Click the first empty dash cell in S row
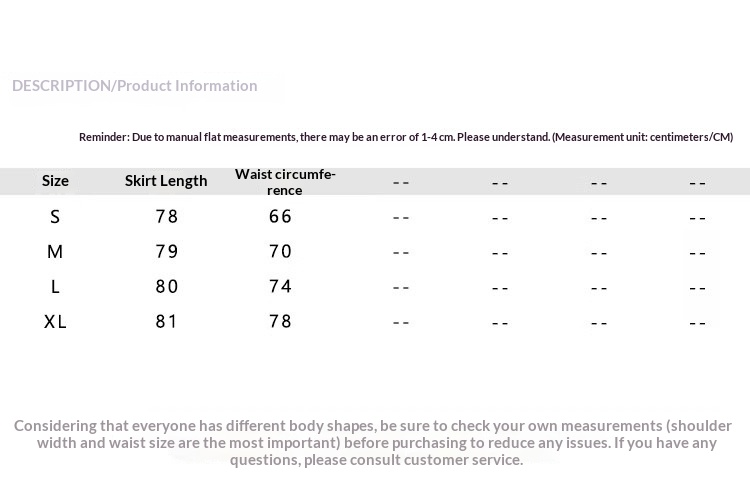Image resolution: width=750 pixels, height=485 pixels. [x=401, y=217]
